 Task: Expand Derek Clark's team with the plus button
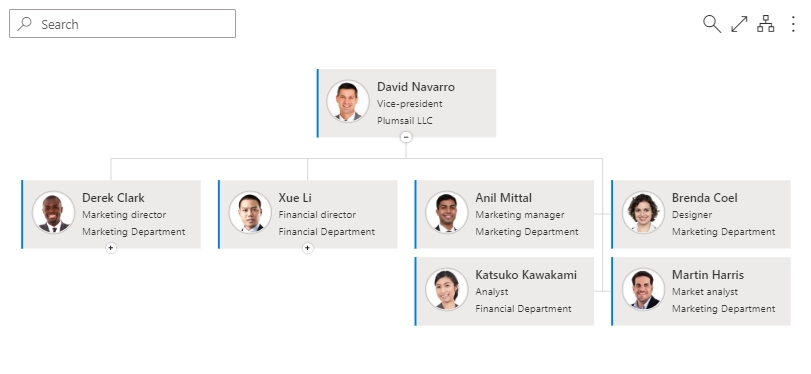(111, 248)
